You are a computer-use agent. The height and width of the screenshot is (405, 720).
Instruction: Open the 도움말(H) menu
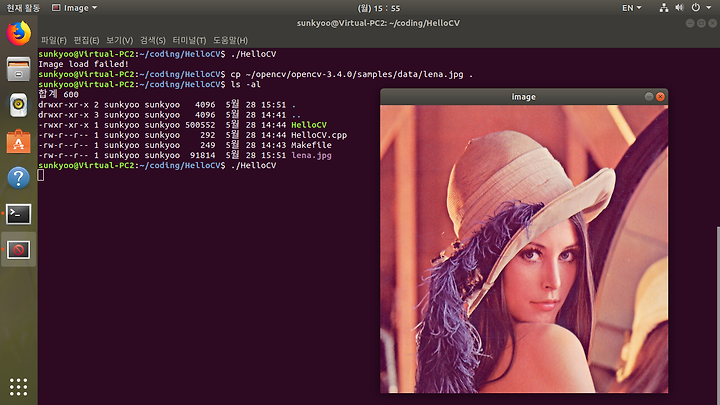coord(230,40)
